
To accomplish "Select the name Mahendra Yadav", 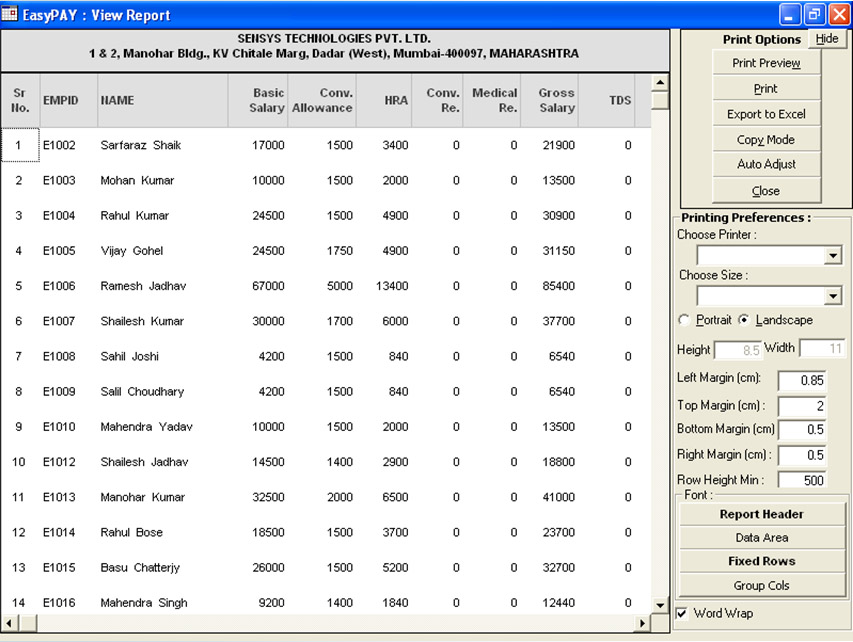I will pyautogui.click(x=146, y=427).
